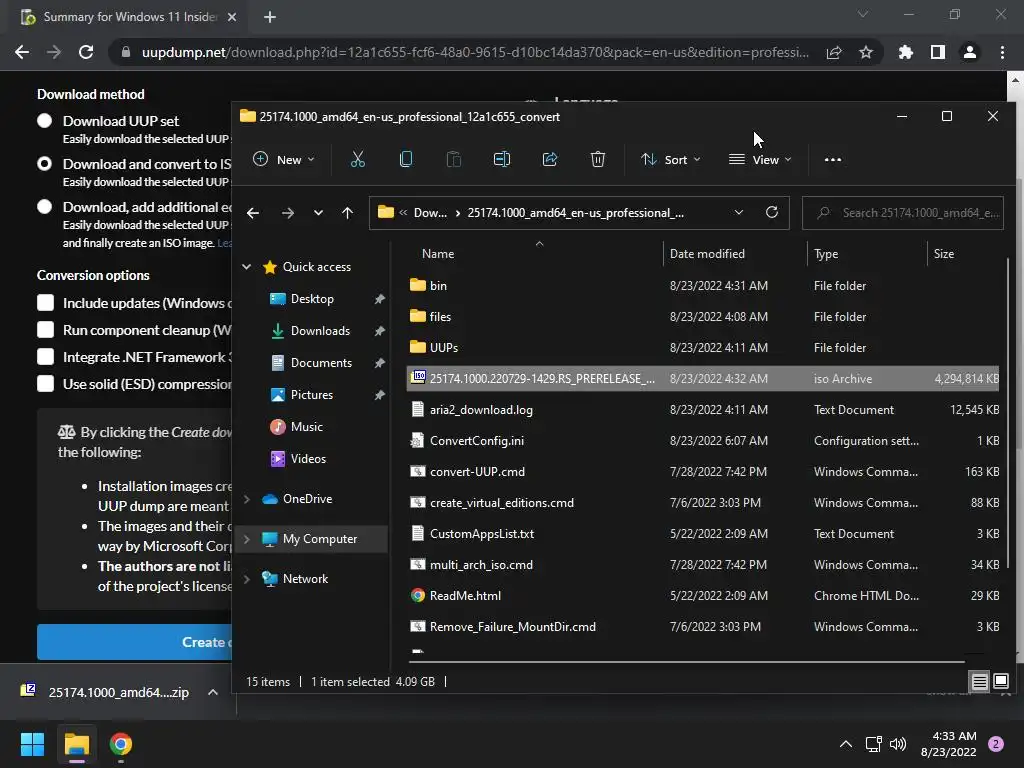
Task: Open the Chrome extensions puzzle icon
Action: (906, 52)
